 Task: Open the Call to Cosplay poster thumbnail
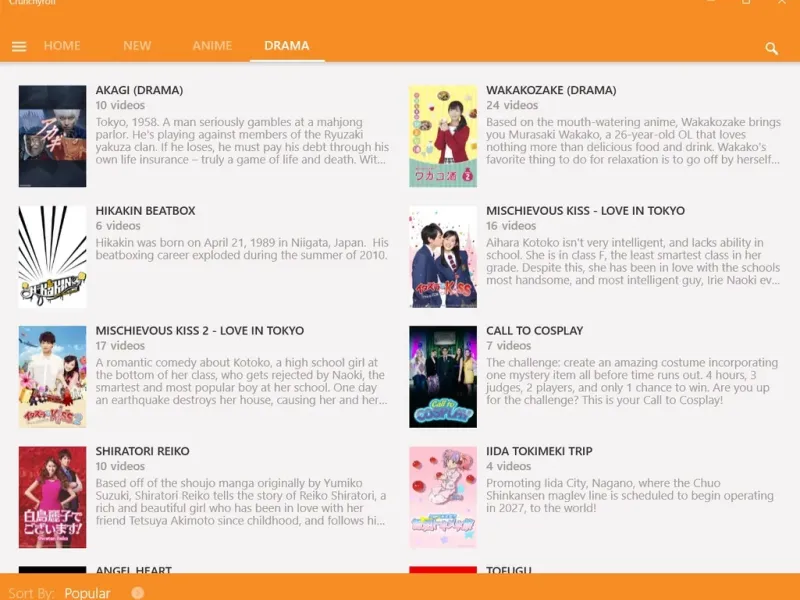pyautogui.click(x=443, y=377)
